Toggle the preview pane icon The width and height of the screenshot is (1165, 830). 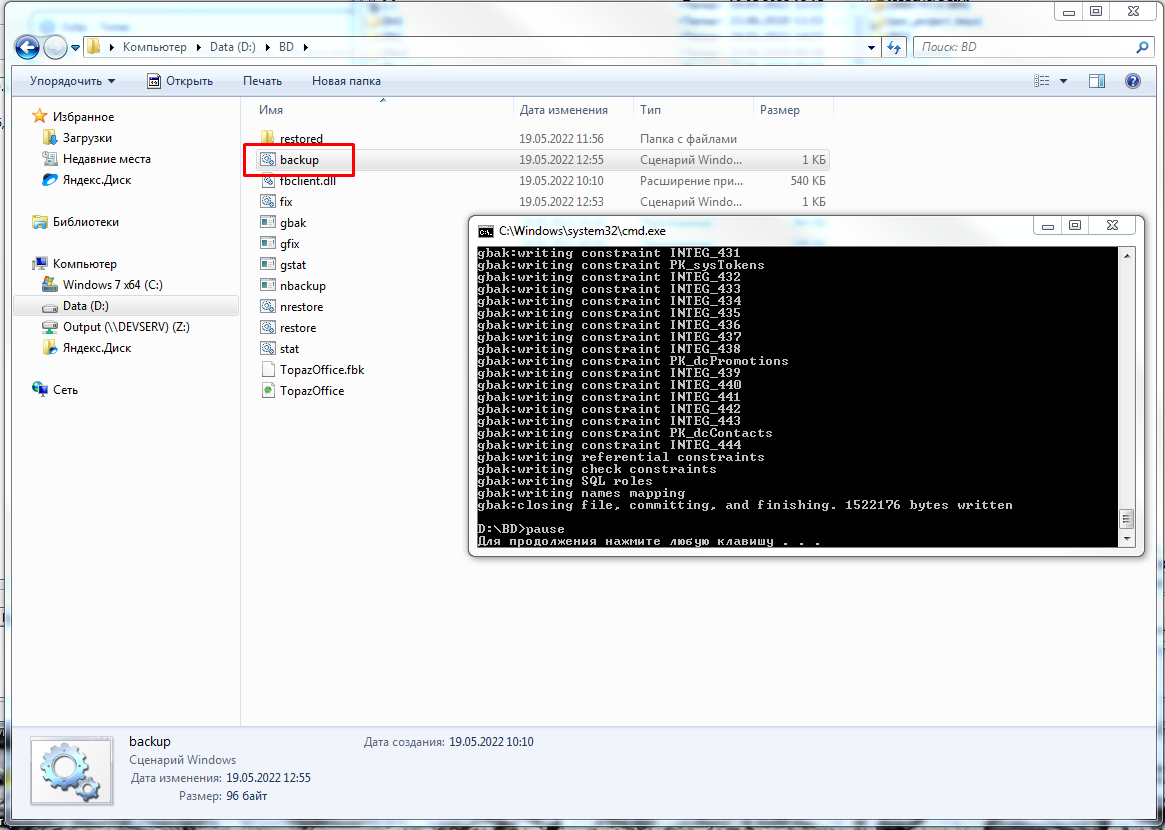click(1097, 81)
